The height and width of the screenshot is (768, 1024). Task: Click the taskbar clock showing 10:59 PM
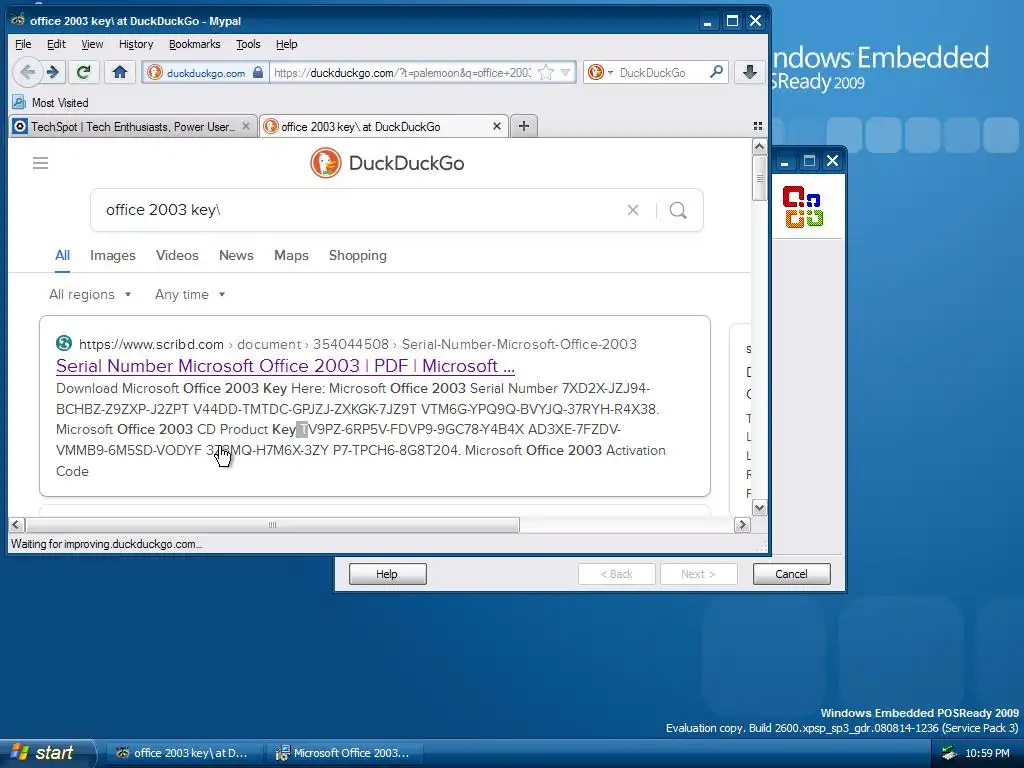pyautogui.click(x=987, y=753)
